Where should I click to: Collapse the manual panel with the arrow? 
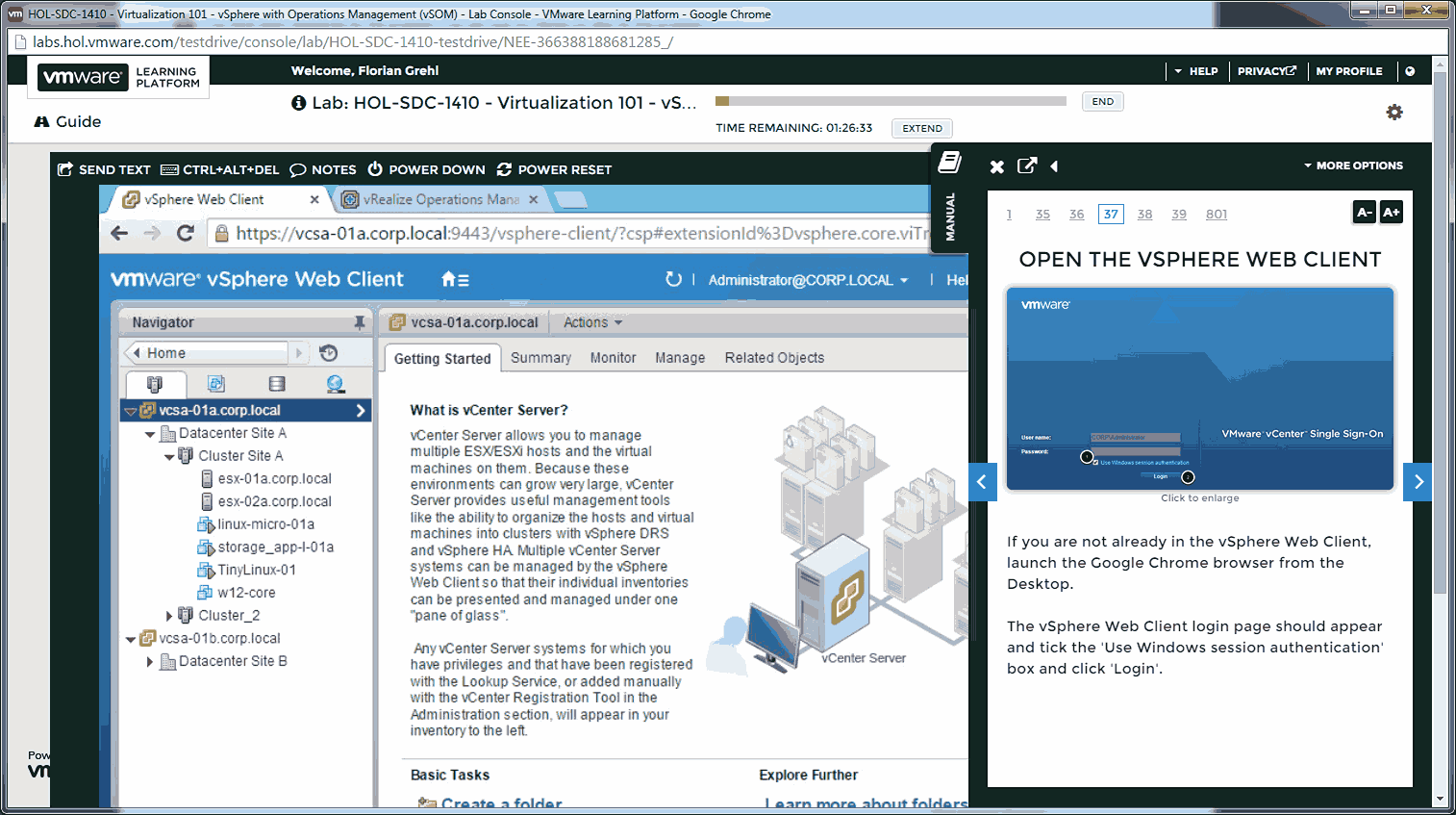pyautogui.click(x=1054, y=166)
